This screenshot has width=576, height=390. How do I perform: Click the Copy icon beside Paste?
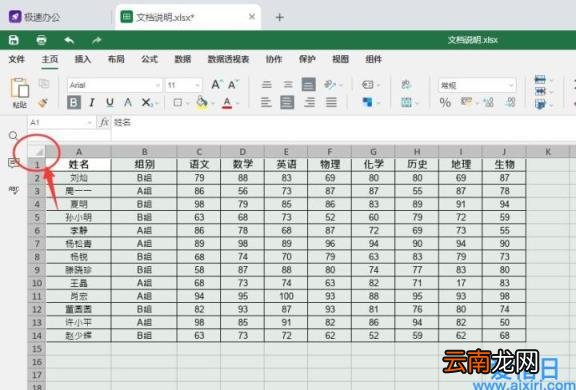point(44,84)
